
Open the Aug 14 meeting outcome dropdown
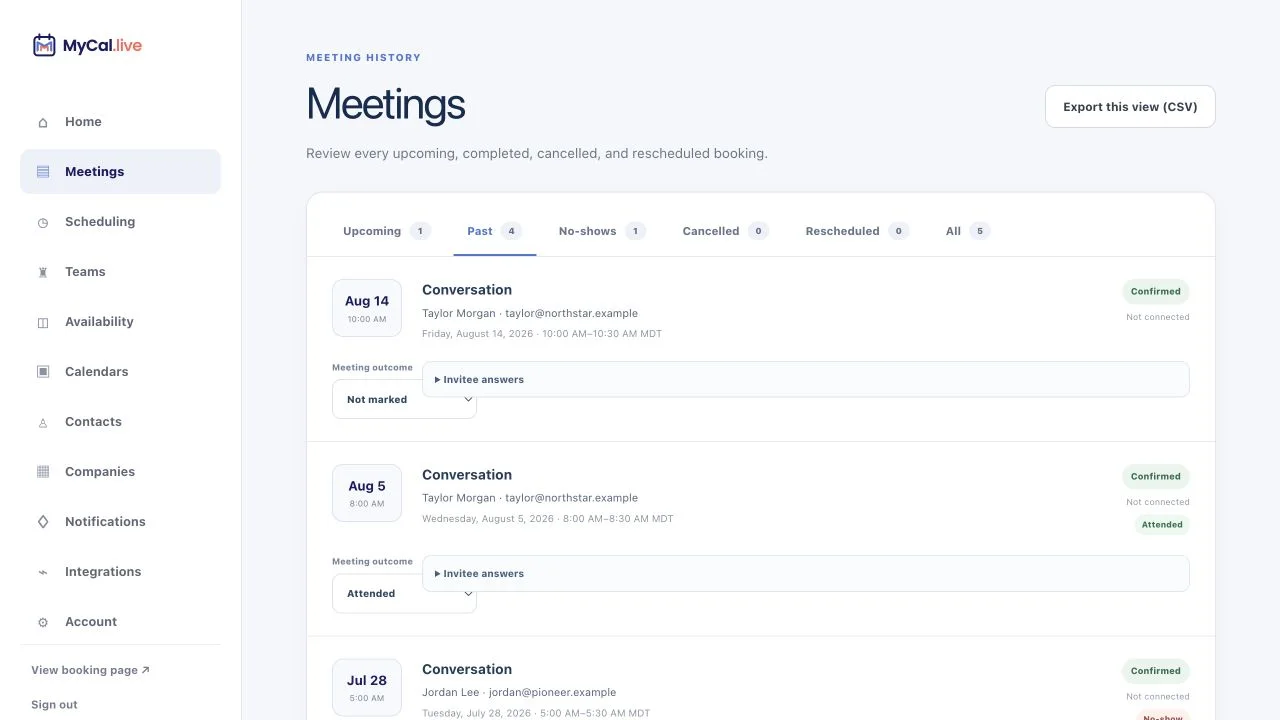[404, 399]
